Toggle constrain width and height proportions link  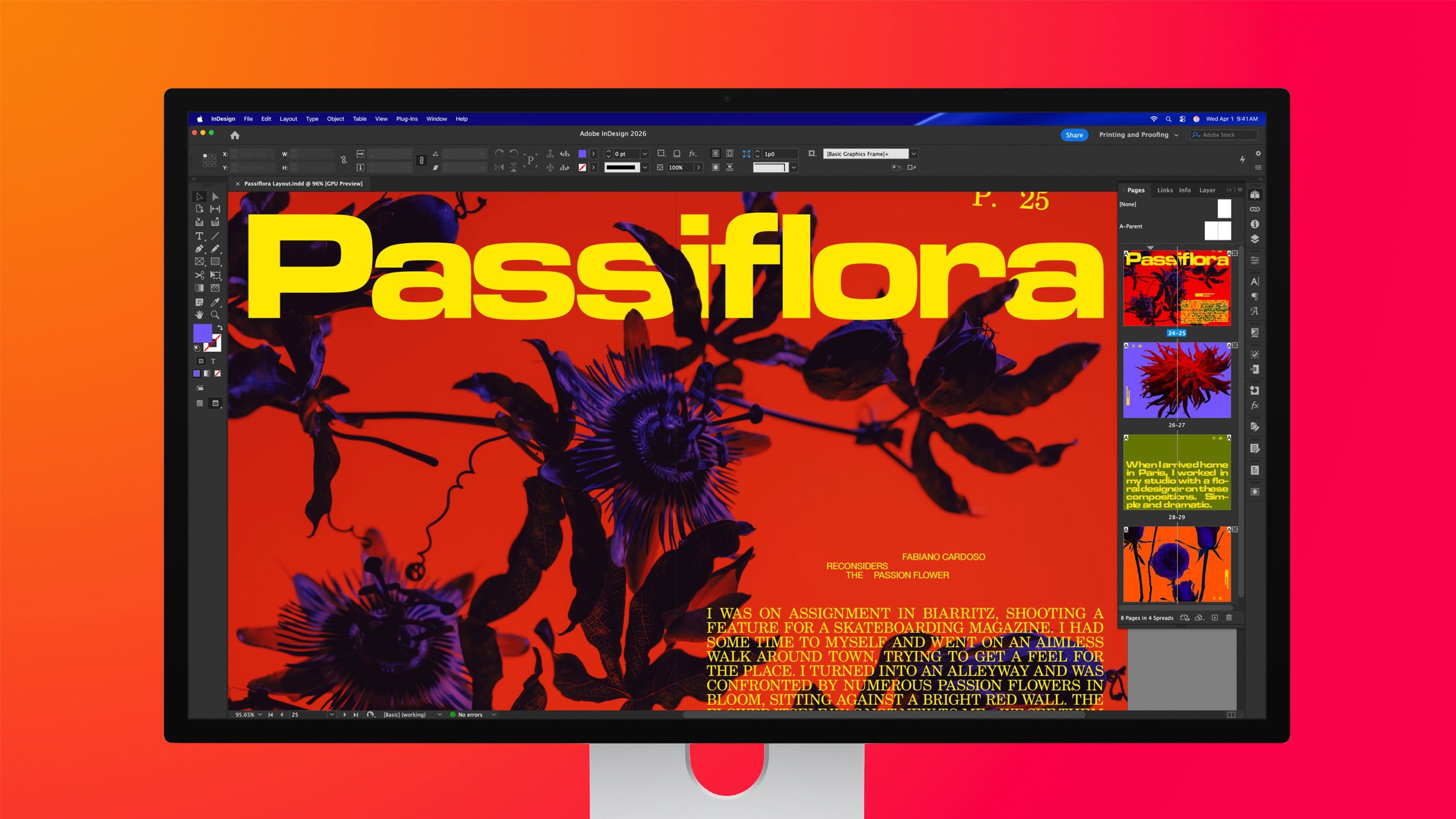[x=344, y=160]
